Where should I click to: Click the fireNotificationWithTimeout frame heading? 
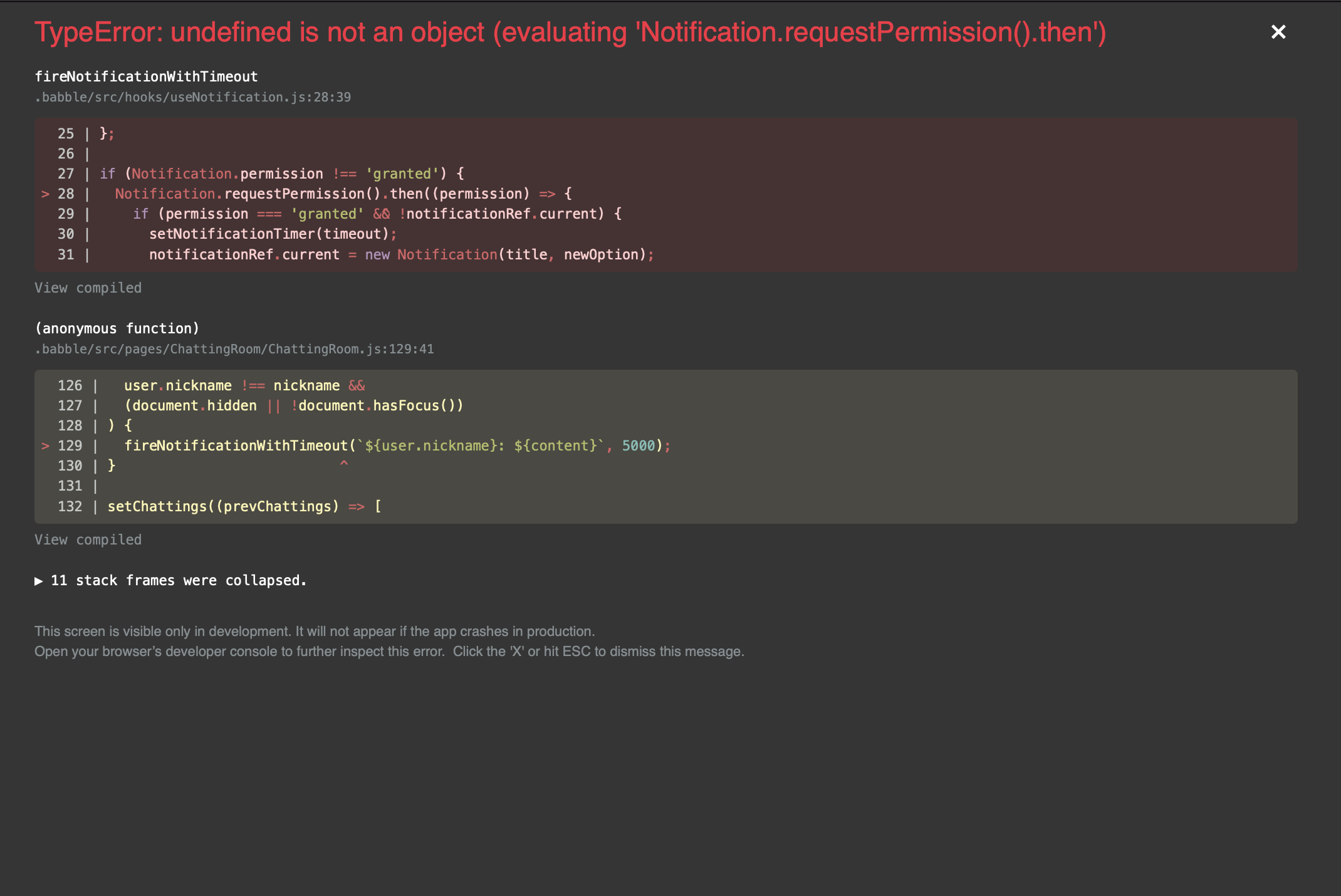(x=146, y=76)
